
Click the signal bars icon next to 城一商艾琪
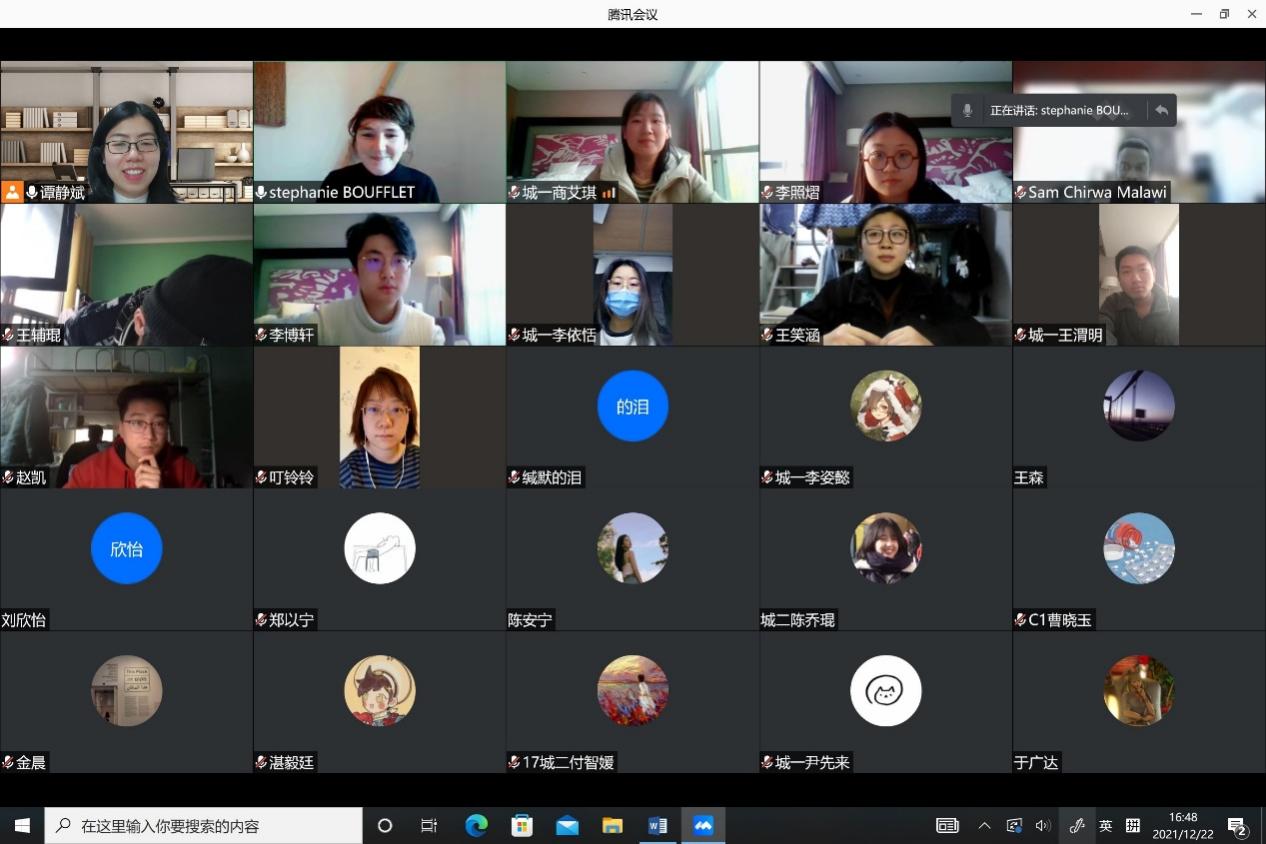pos(608,192)
